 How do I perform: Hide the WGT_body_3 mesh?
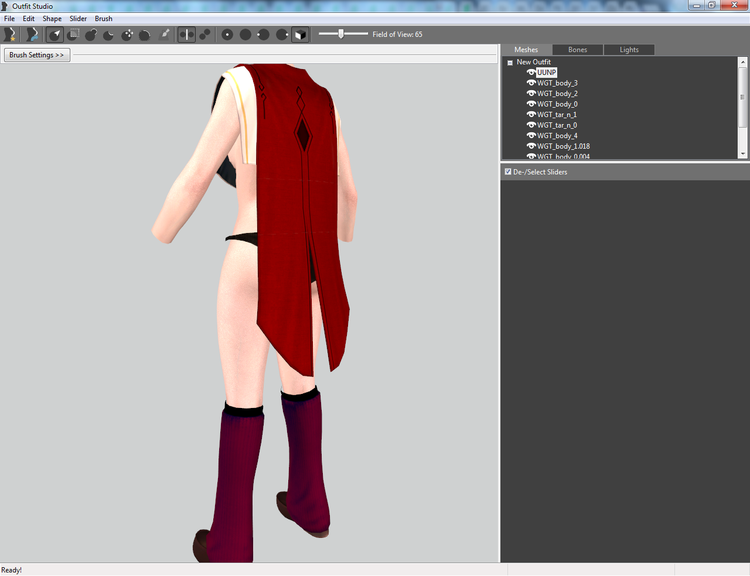(x=530, y=83)
